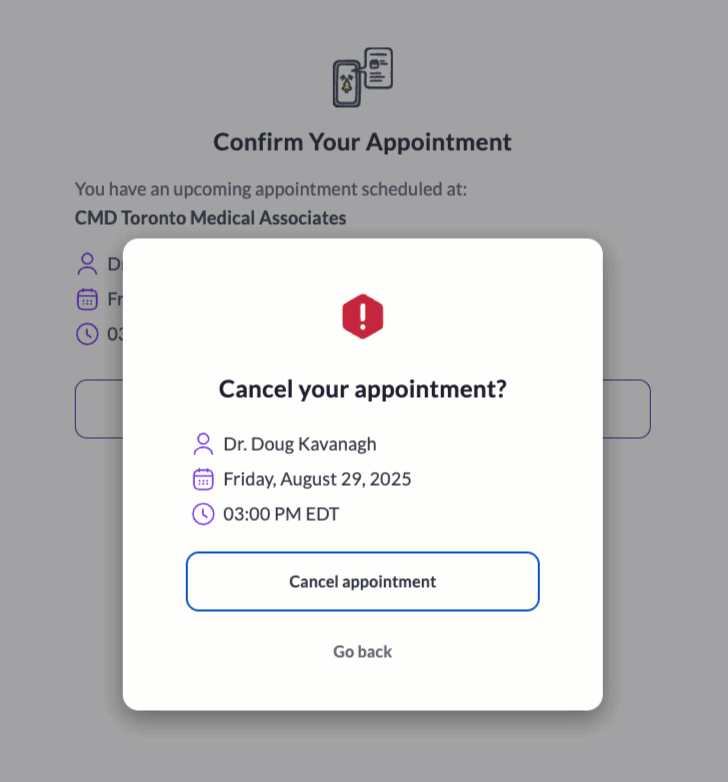
Task: Click the 03:00 PM EDT time text
Action: (x=281, y=514)
